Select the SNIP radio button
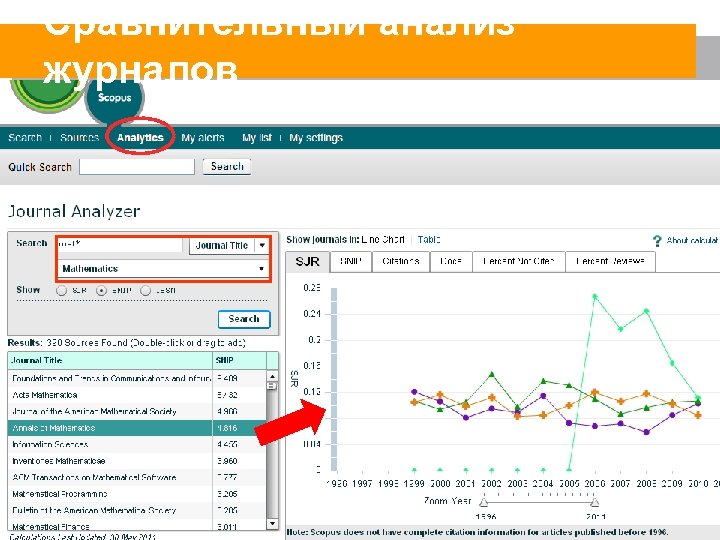The image size is (720, 540). (101, 291)
